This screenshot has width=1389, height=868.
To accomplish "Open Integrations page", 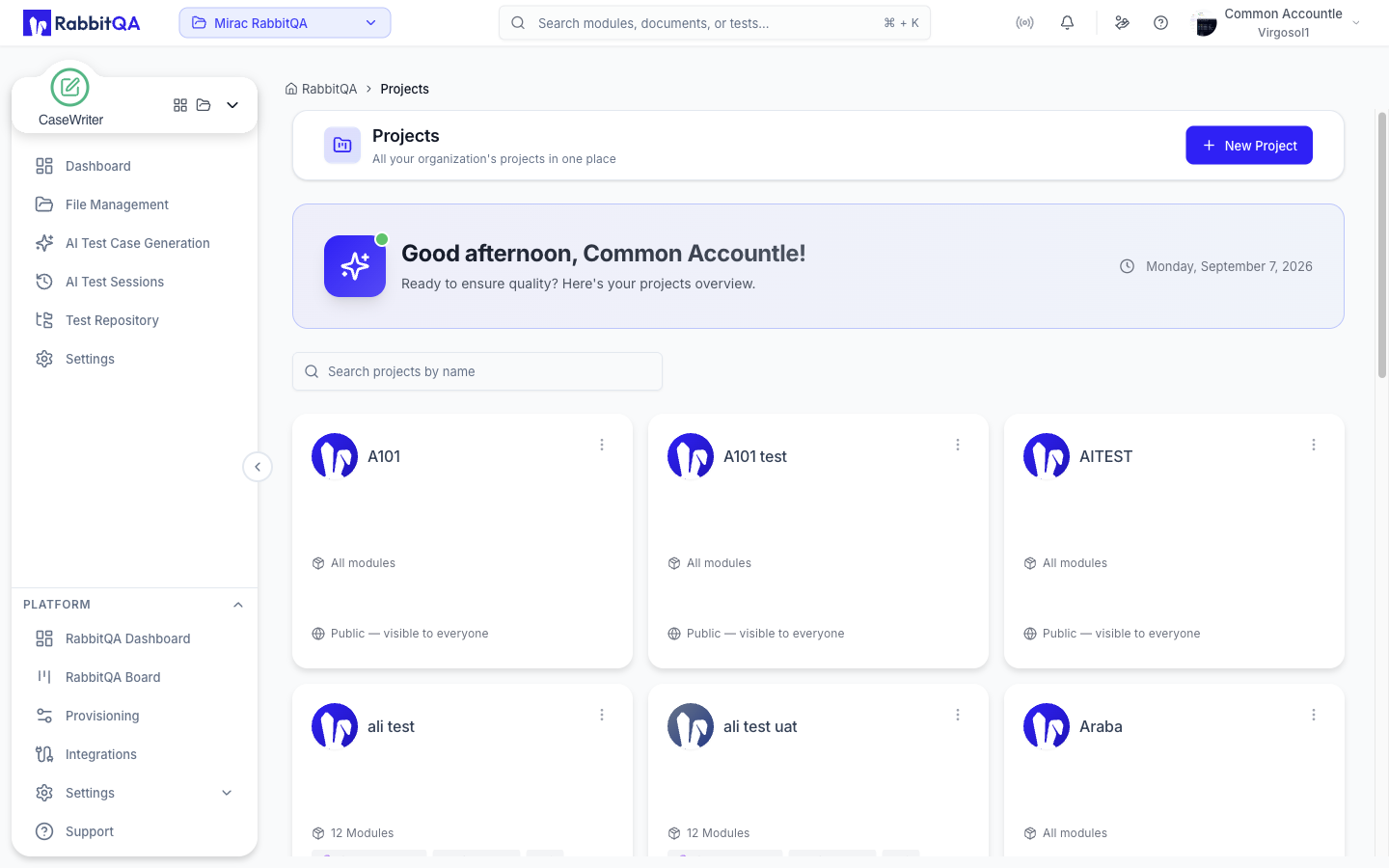I will coord(135,754).
